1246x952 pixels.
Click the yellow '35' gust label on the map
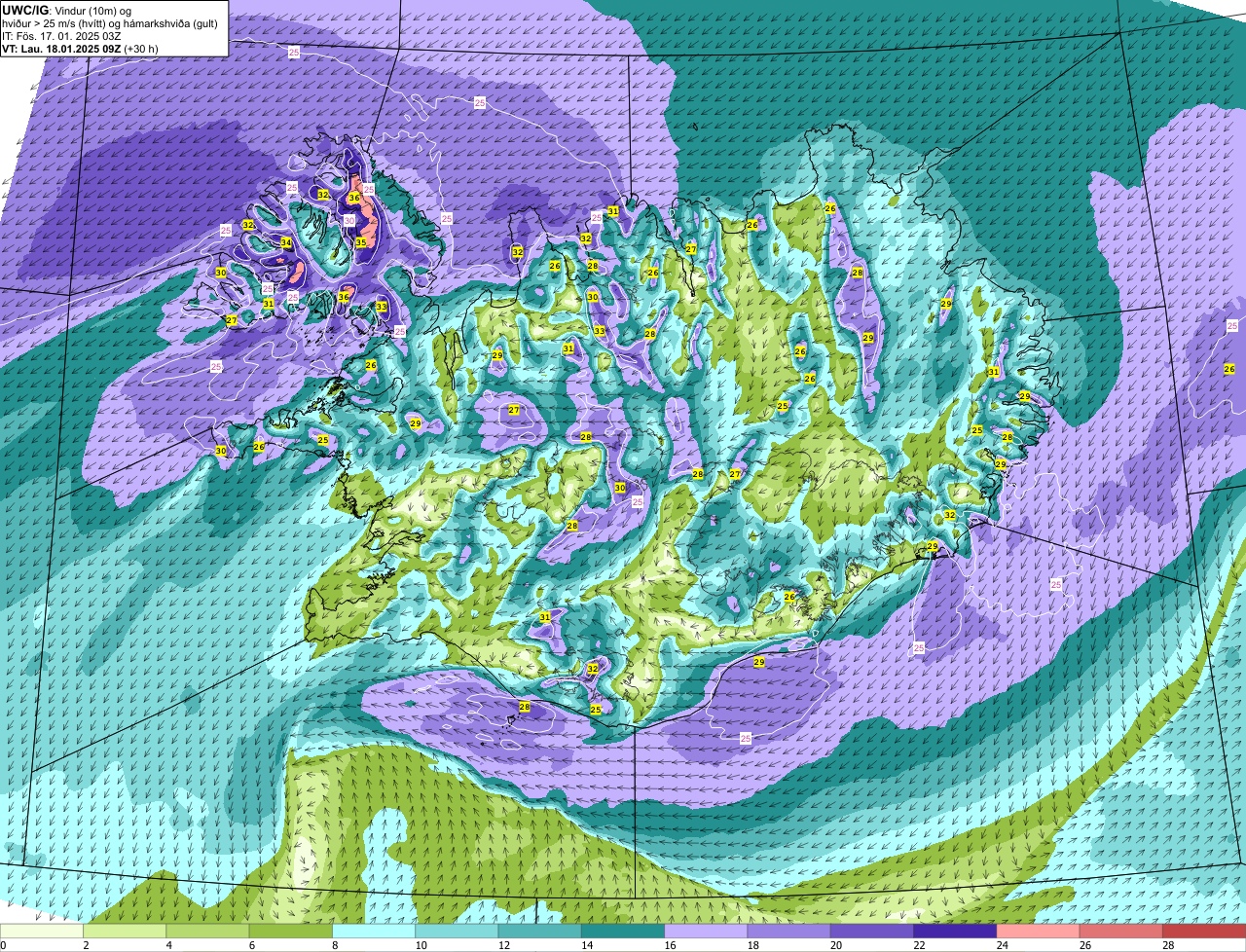point(360,242)
